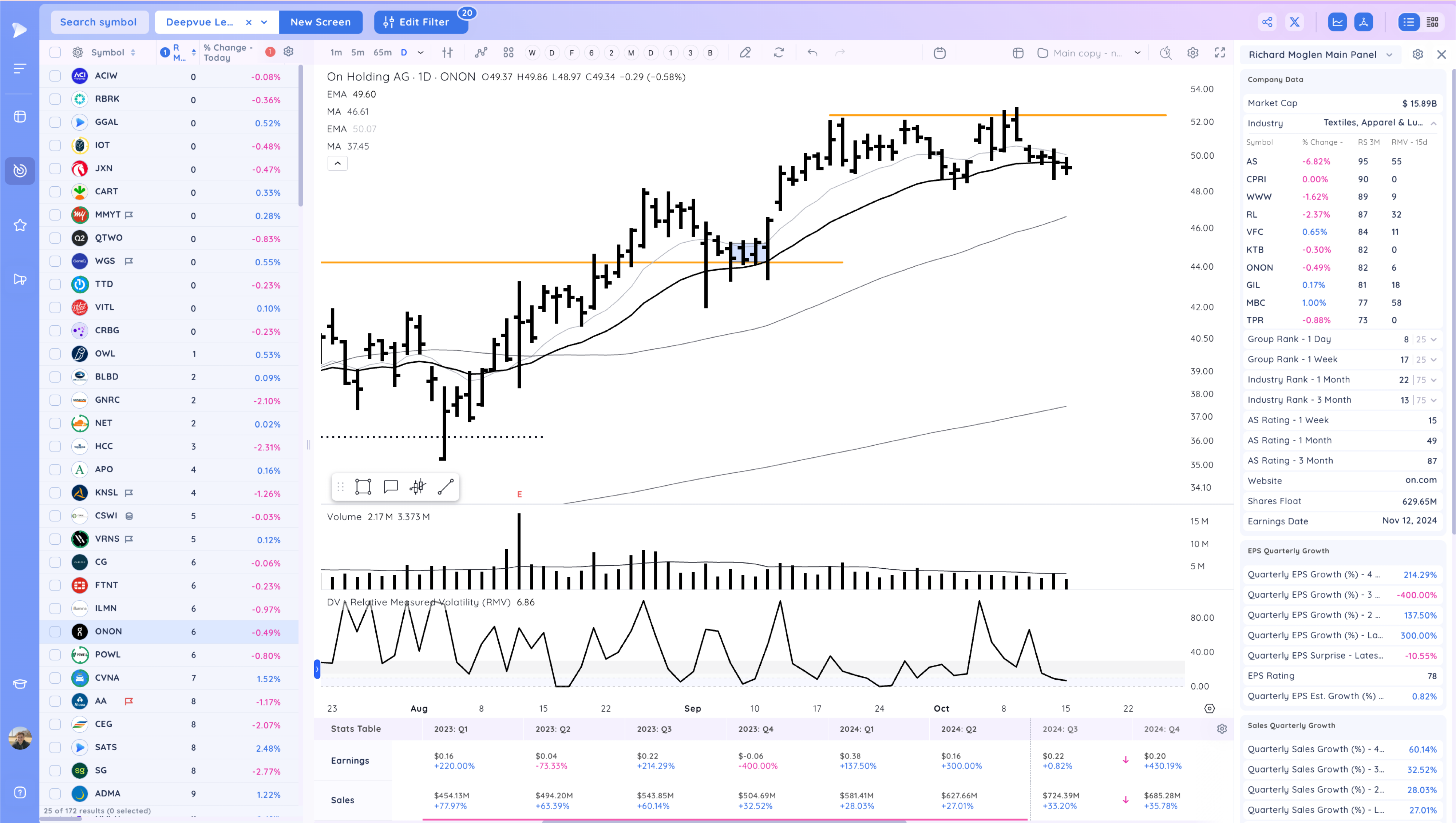Check the ACIW row checkbox
The width and height of the screenshot is (1456, 823).
[55, 76]
